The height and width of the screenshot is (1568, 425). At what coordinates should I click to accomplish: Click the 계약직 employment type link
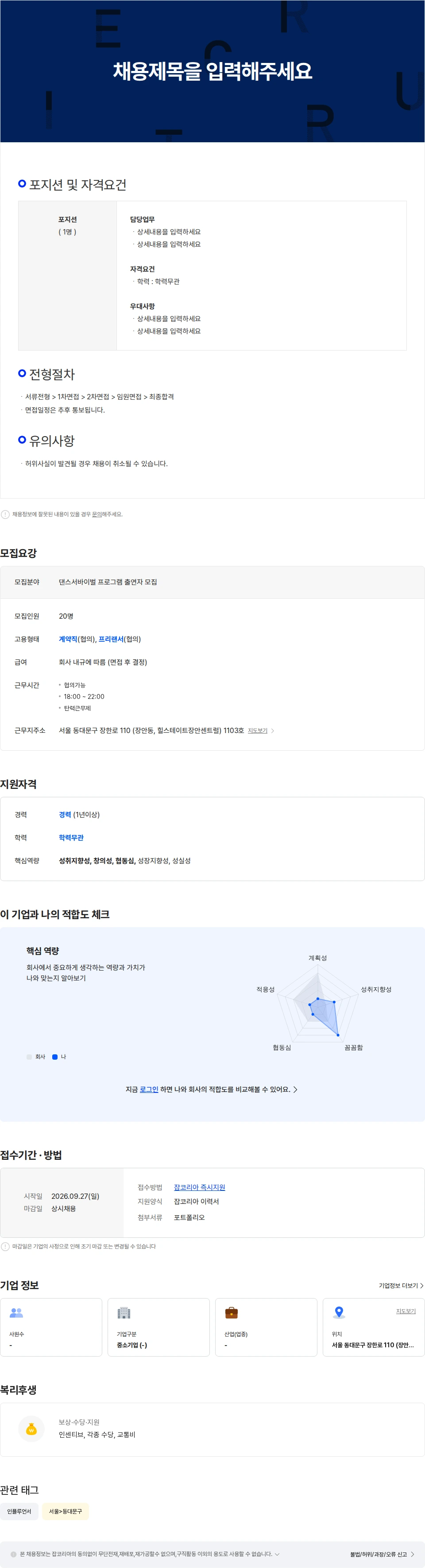click(68, 639)
